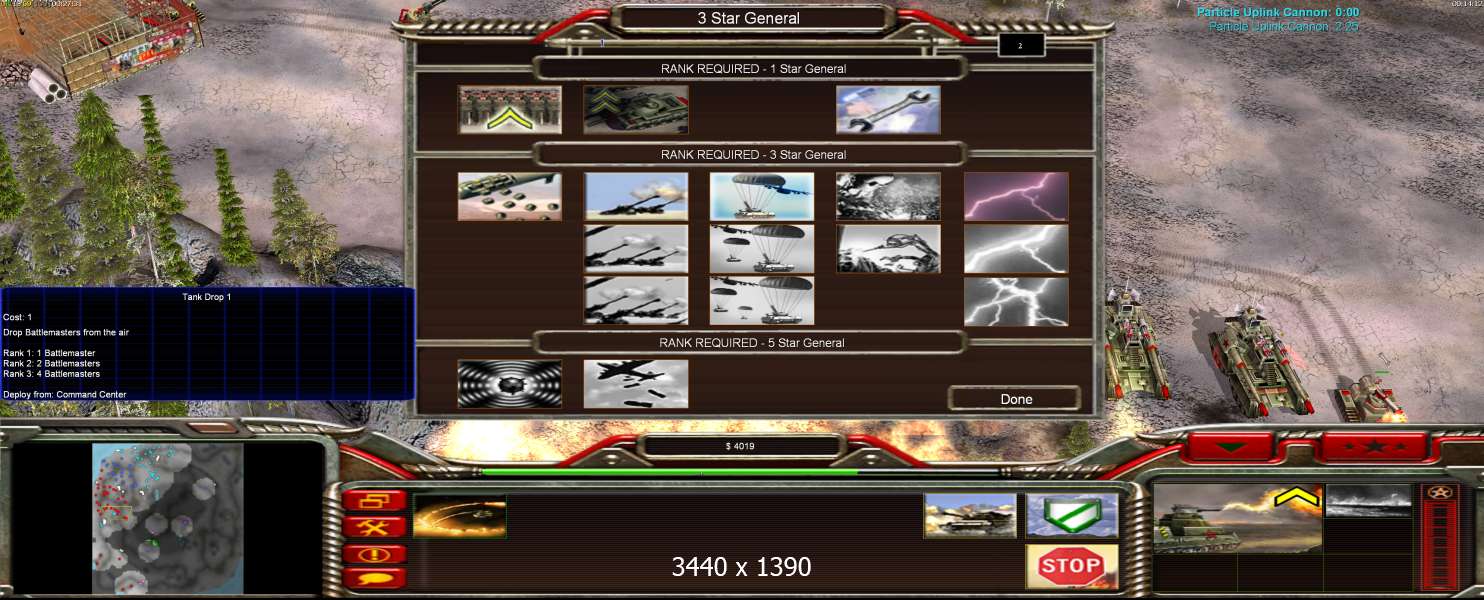Click the lower grayscale power right of Tank Drop 2
The height and width of the screenshot is (600, 1484).
[x=888, y=249]
